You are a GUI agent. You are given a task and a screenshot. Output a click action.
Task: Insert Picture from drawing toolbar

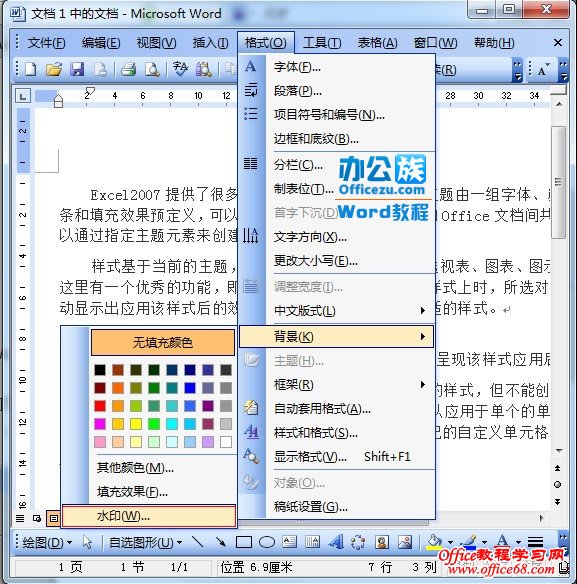[405, 542]
